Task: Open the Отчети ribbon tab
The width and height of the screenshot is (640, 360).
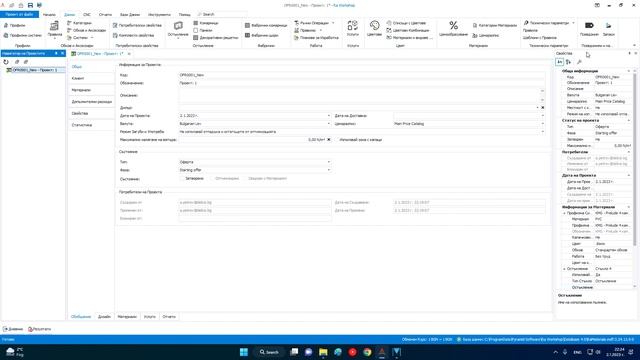Action: [105, 14]
